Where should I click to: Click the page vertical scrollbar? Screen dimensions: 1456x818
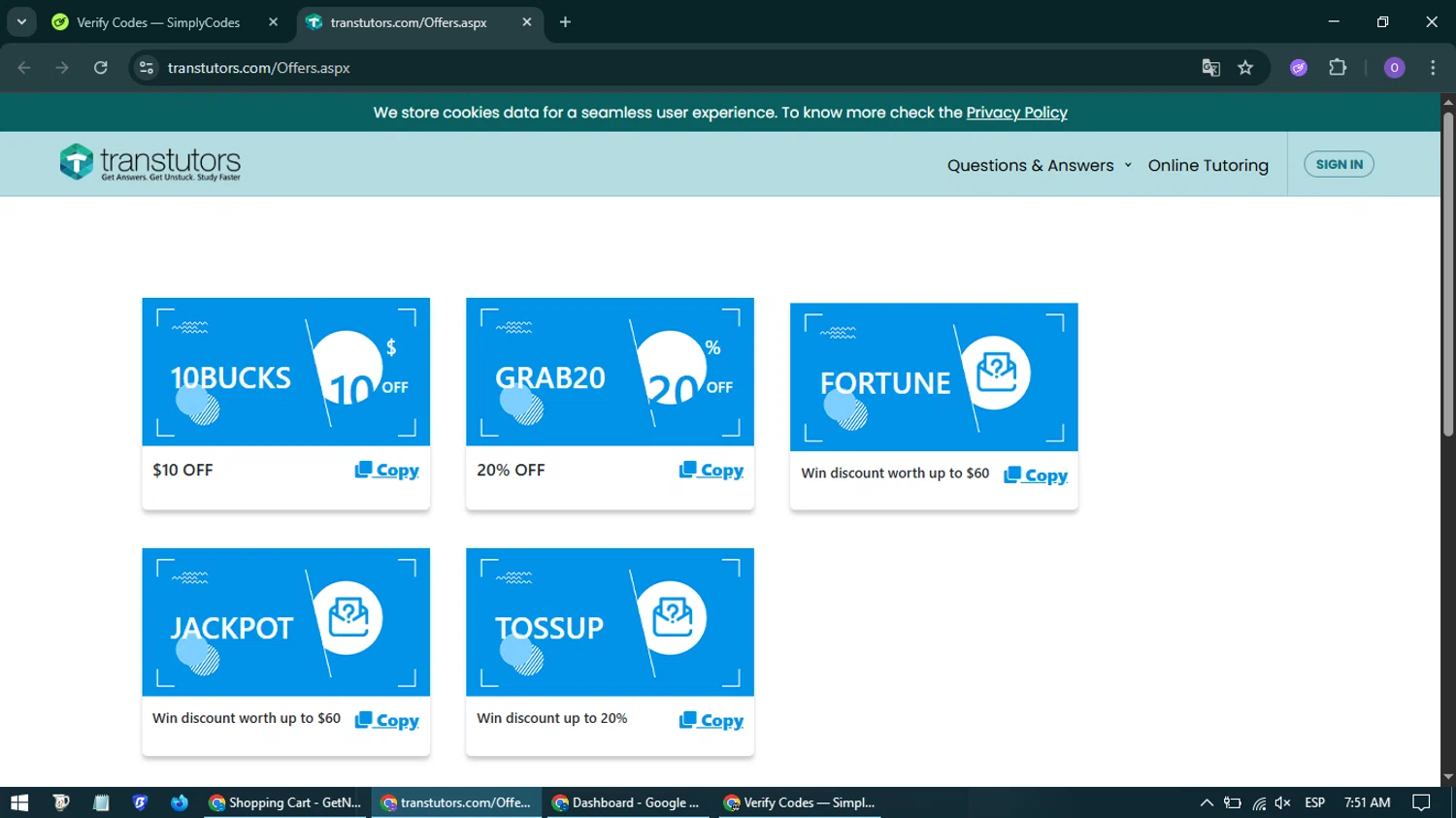click(x=1448, y=275)
